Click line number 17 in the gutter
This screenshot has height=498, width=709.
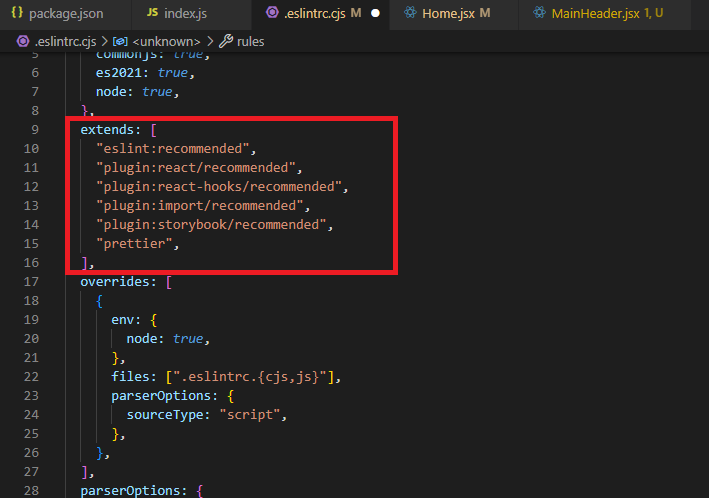[x=31, y=282]
